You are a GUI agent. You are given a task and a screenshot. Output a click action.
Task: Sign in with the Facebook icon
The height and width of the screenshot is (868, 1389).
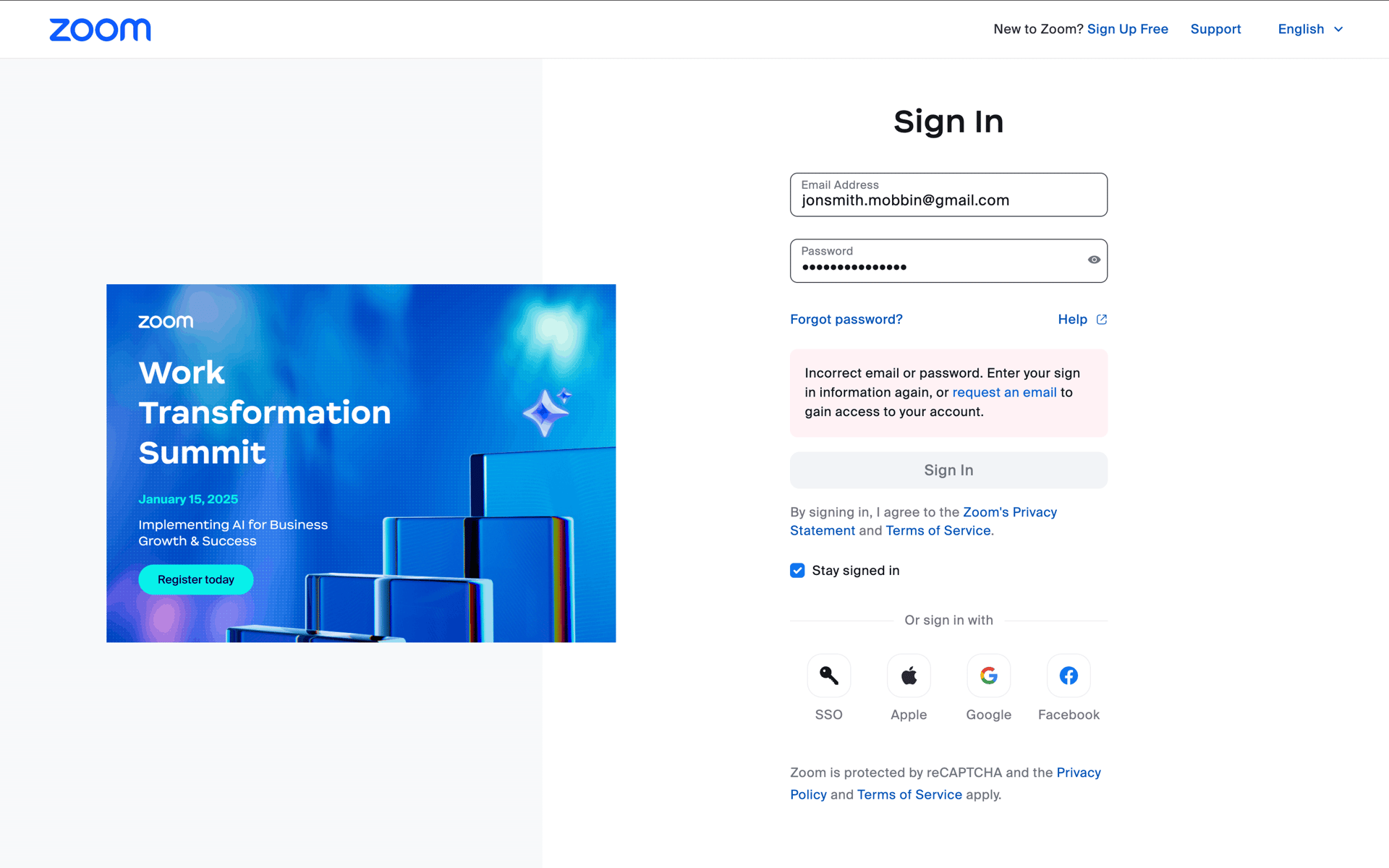[1069, 676]
